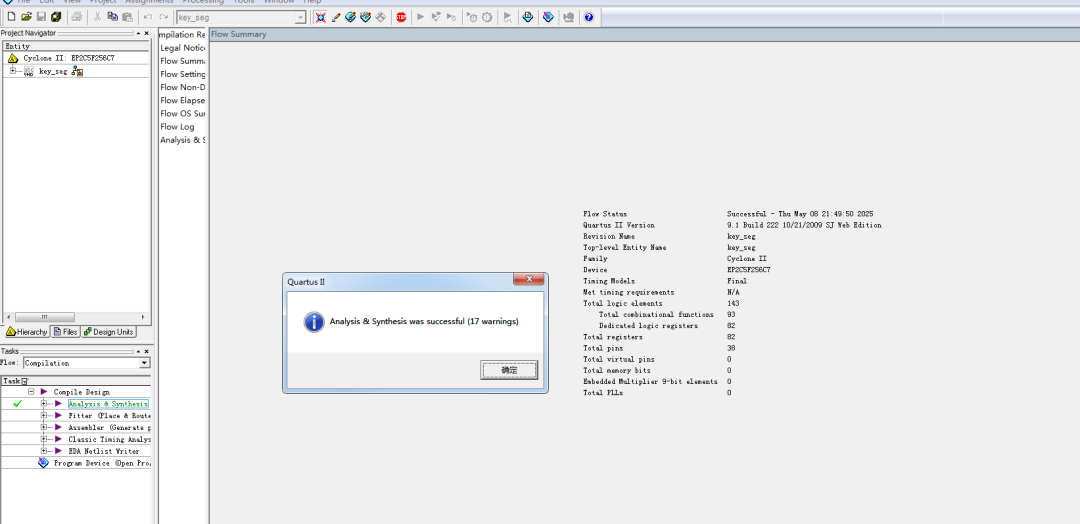Switch to the Files tab
Viewport: 1080px width, 524px height.
coord(65,332)
